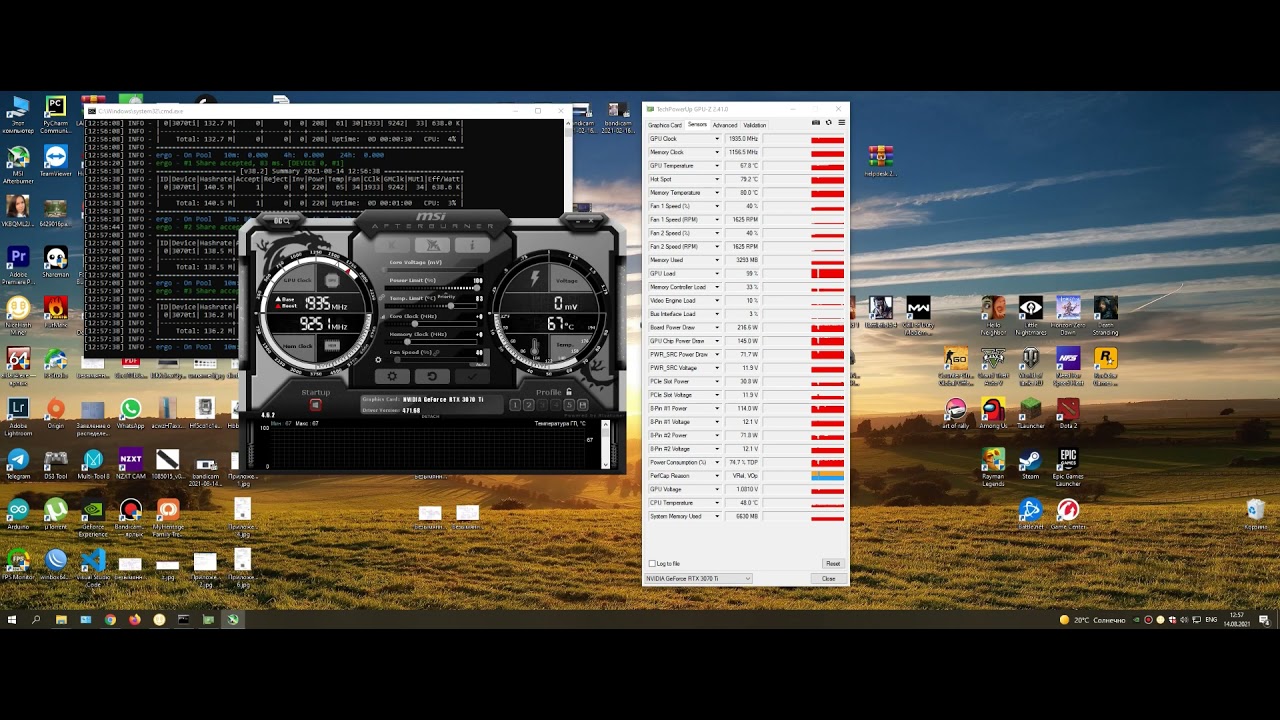Click GPU-Z refresh icon
This screenshot has width=1280, height=720.
click(x=828, y=123)
